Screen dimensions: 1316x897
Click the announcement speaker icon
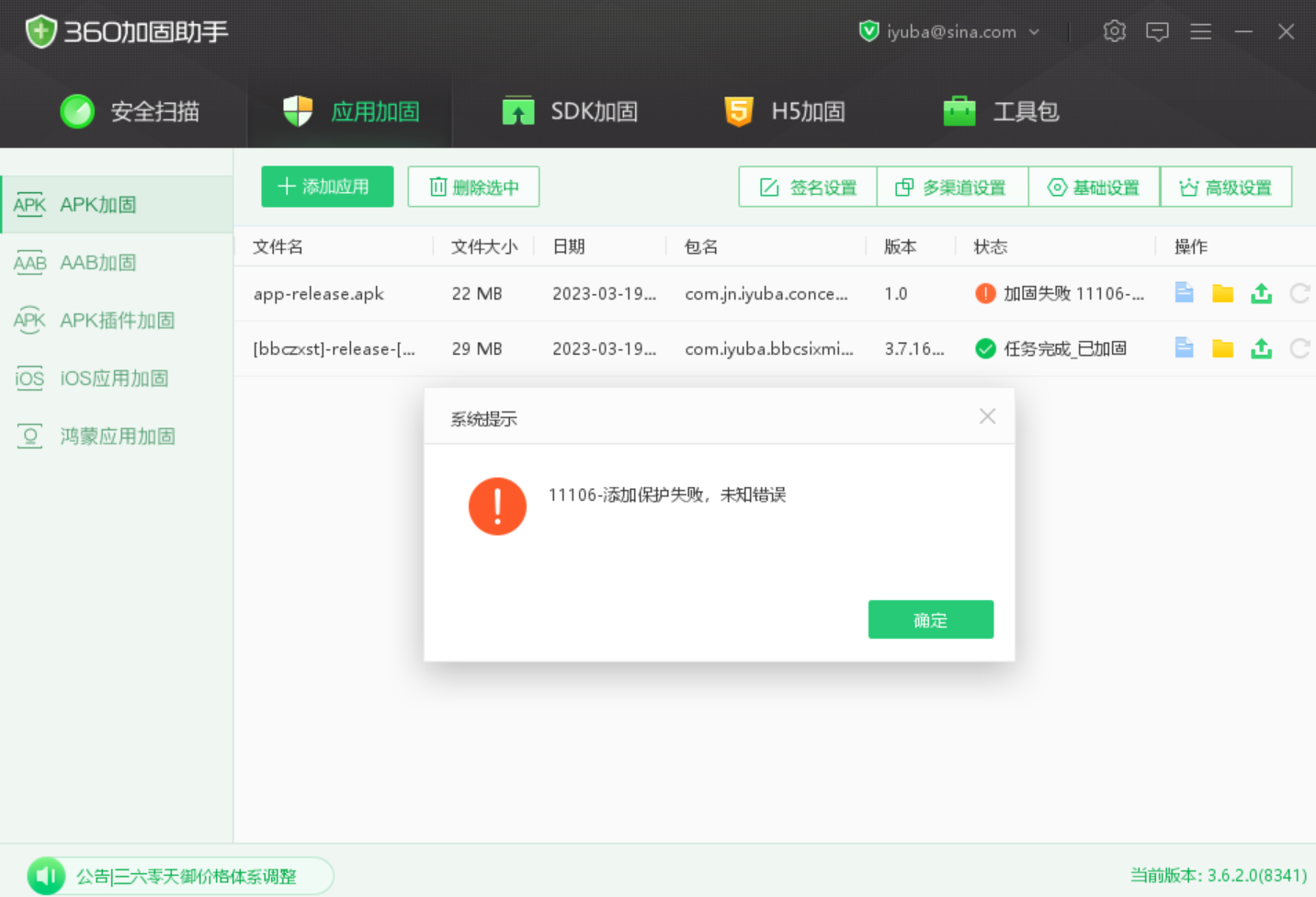46,876
